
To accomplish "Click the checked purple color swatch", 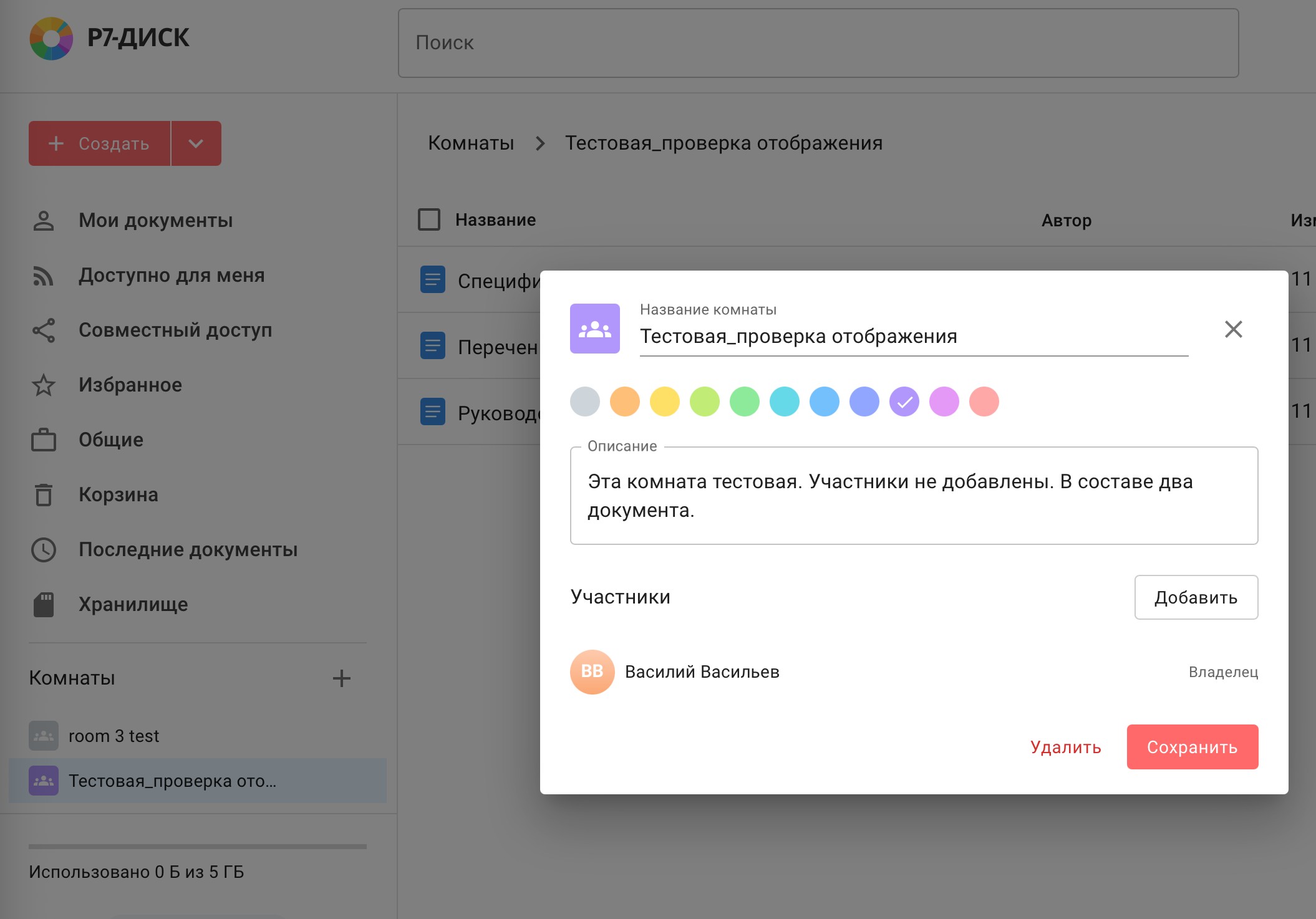I will point(904,402).
